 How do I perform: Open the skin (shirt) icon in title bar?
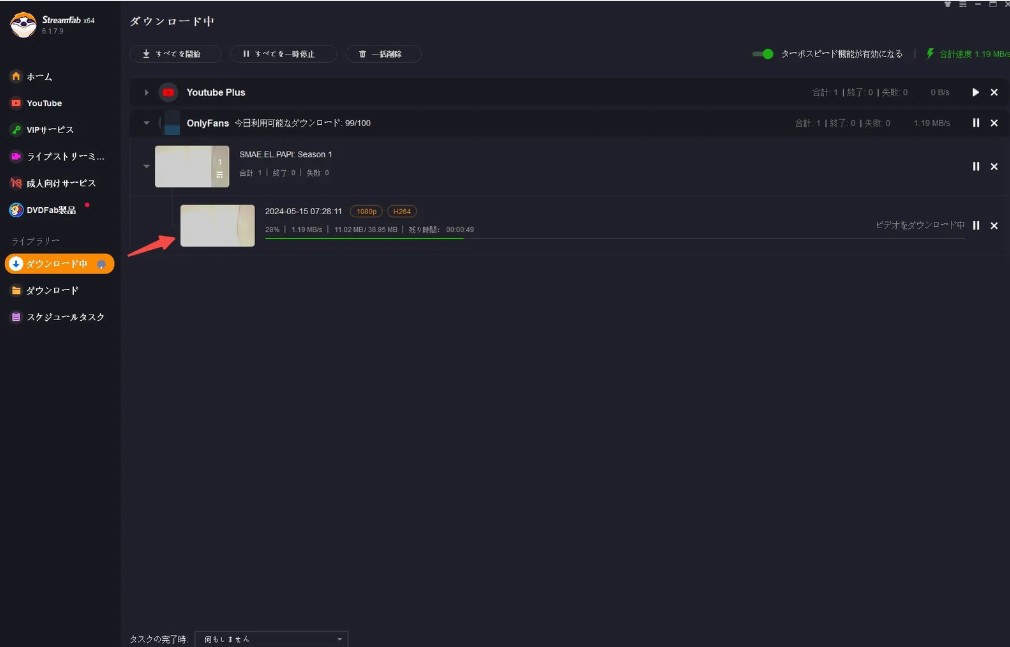click(948, 4)
